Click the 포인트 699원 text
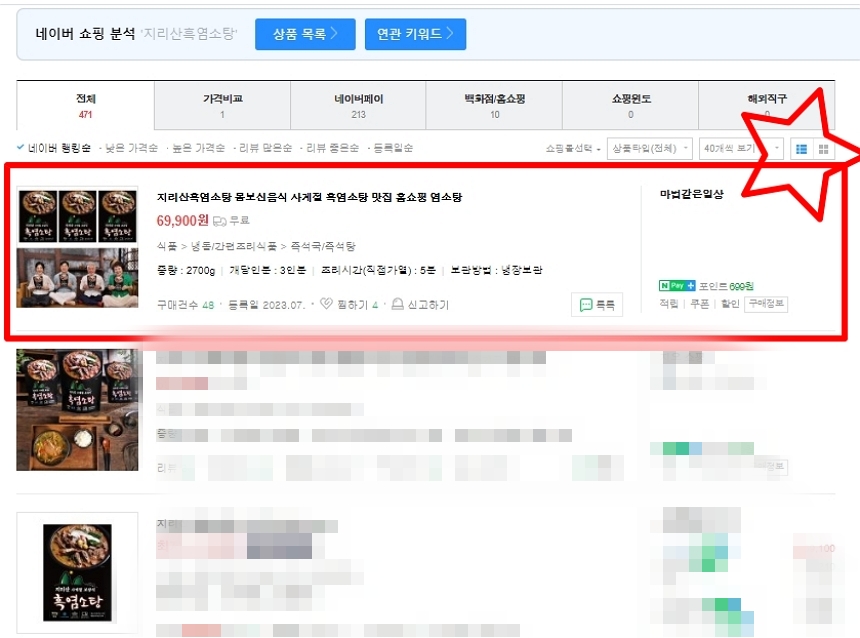This screenshot has height=638, width=860. [726, 286]
